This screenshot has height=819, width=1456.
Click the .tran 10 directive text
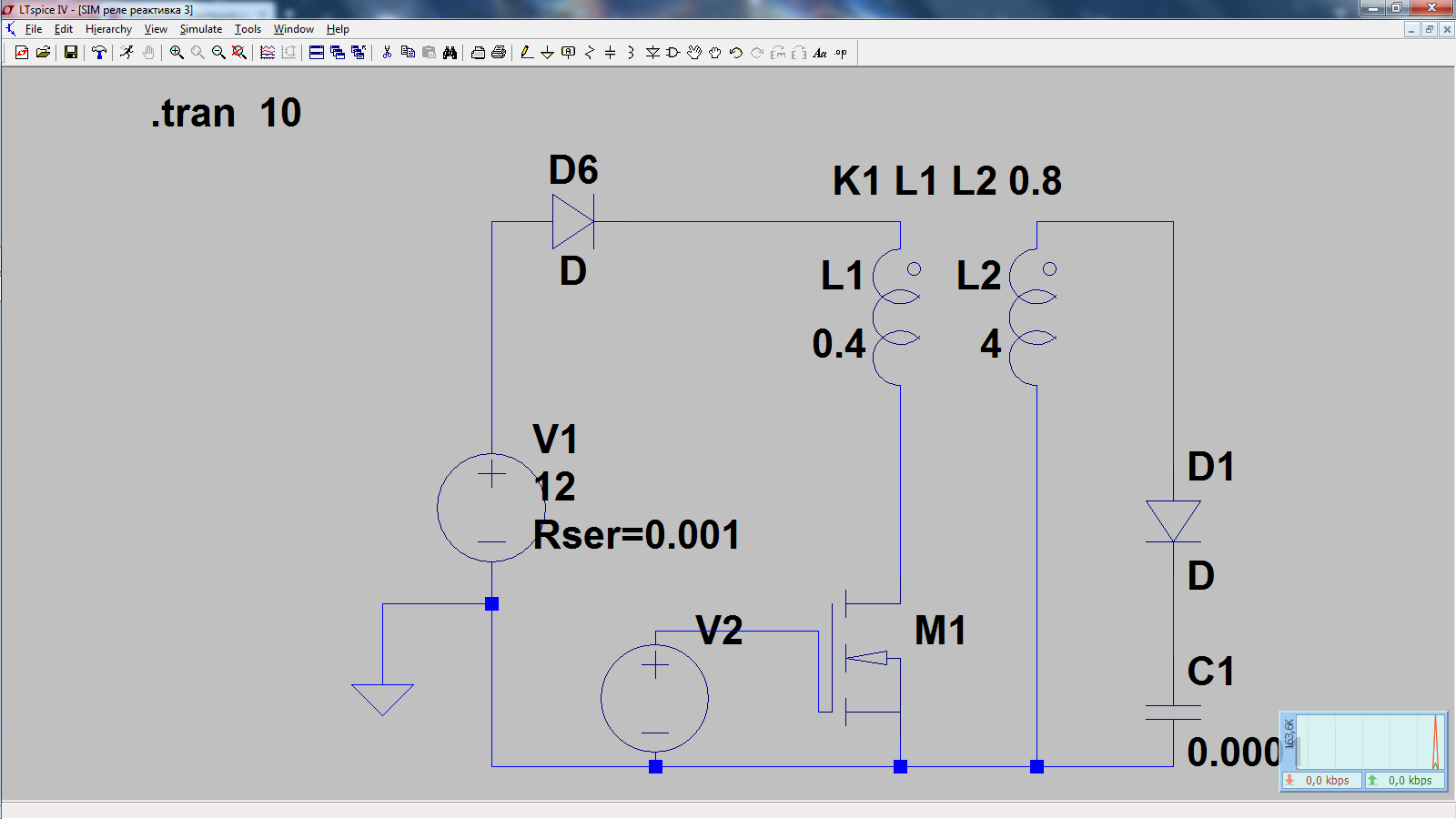coord(226,114)
